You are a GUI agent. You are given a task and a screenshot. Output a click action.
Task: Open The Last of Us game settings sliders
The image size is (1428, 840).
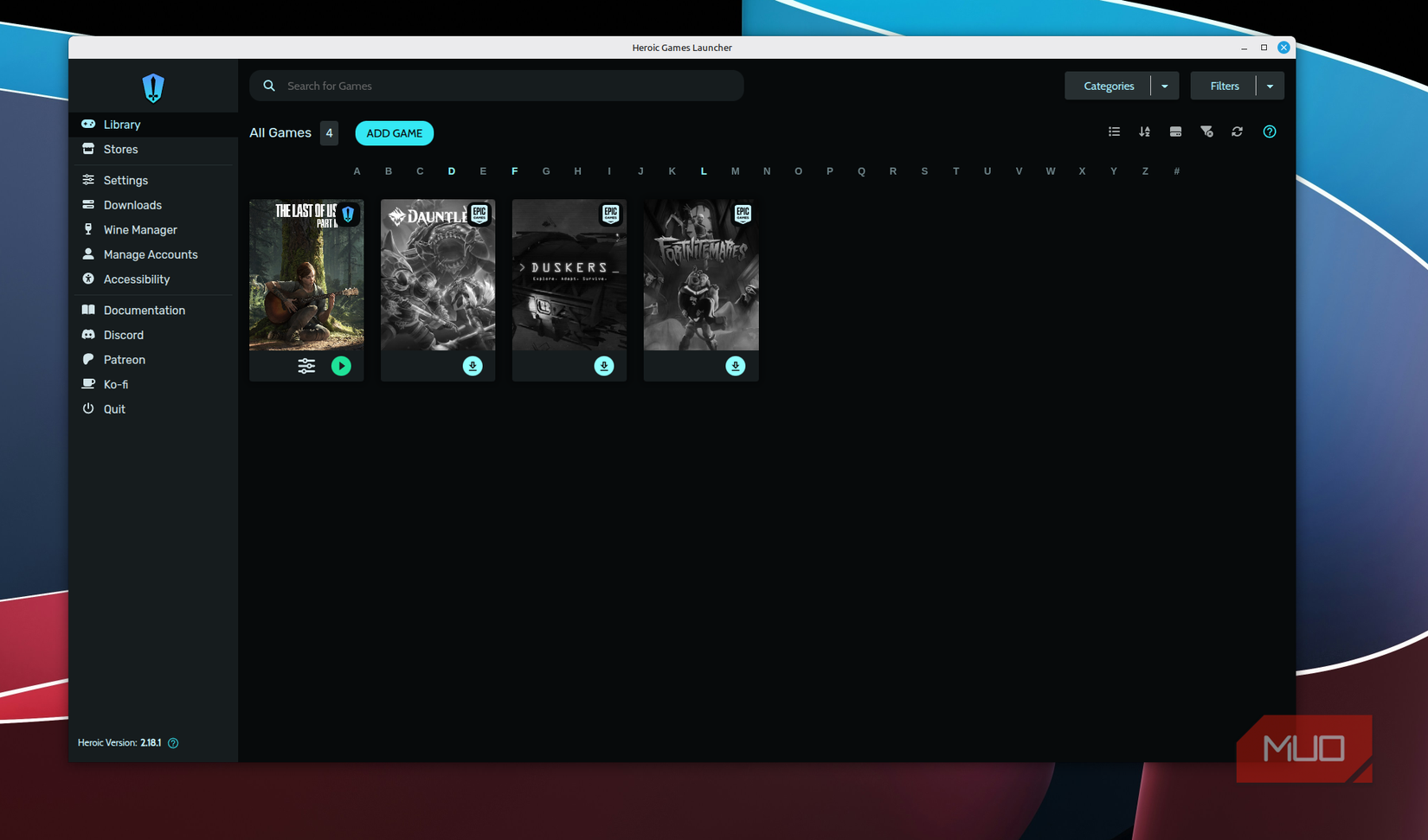(x=306, y=366)
